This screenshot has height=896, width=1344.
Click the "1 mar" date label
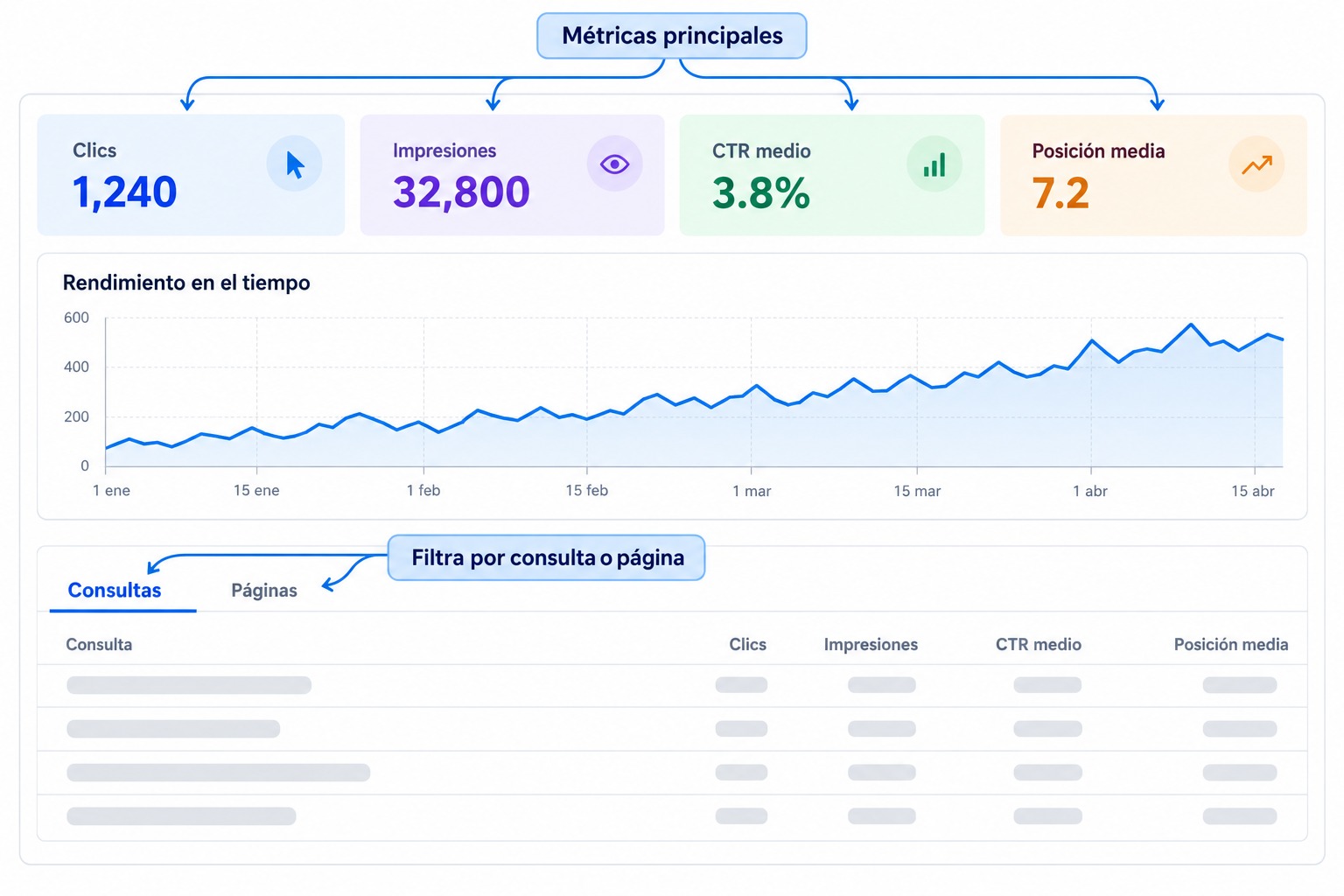(752, 491)
